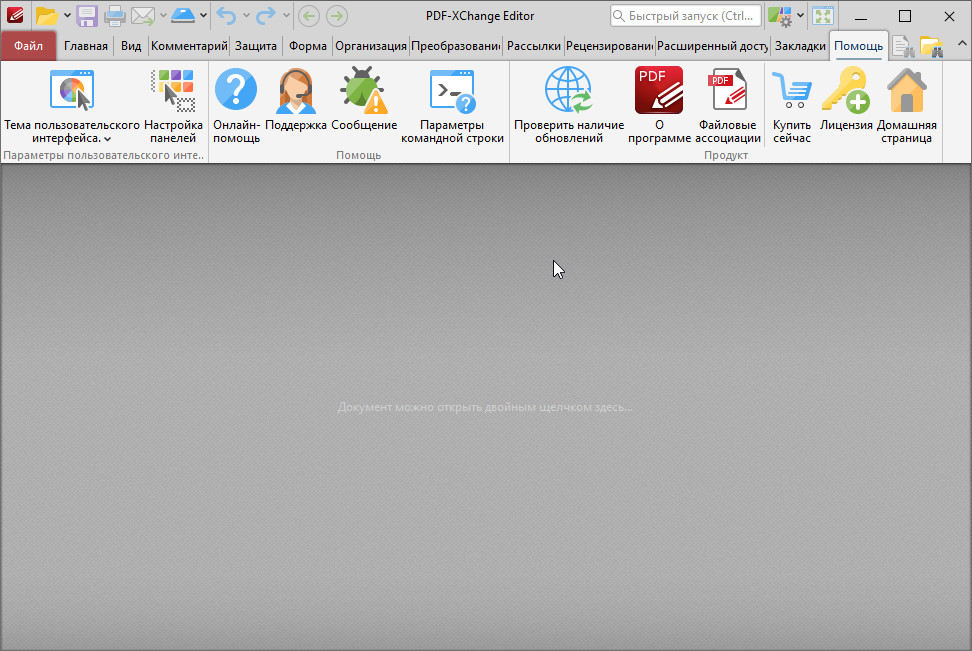972x651 pixels.
Task: Open the Файл menu
Action: pyautogui.click(x=28, y=46)
